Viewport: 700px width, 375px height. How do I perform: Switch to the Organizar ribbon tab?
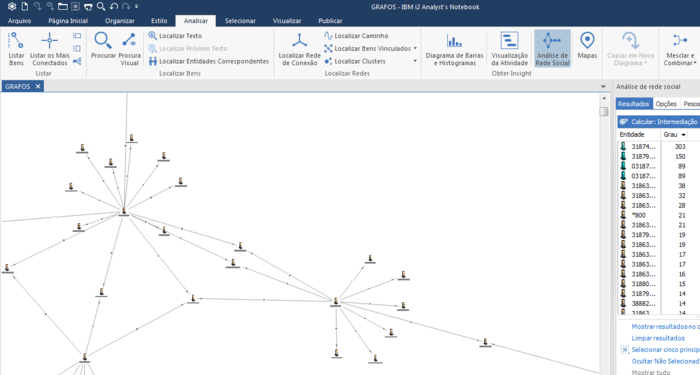click(120, 21)
